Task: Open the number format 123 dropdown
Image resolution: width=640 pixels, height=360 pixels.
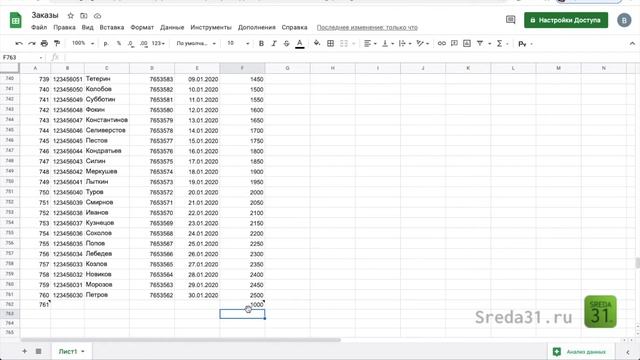Action: click(158, 43)
